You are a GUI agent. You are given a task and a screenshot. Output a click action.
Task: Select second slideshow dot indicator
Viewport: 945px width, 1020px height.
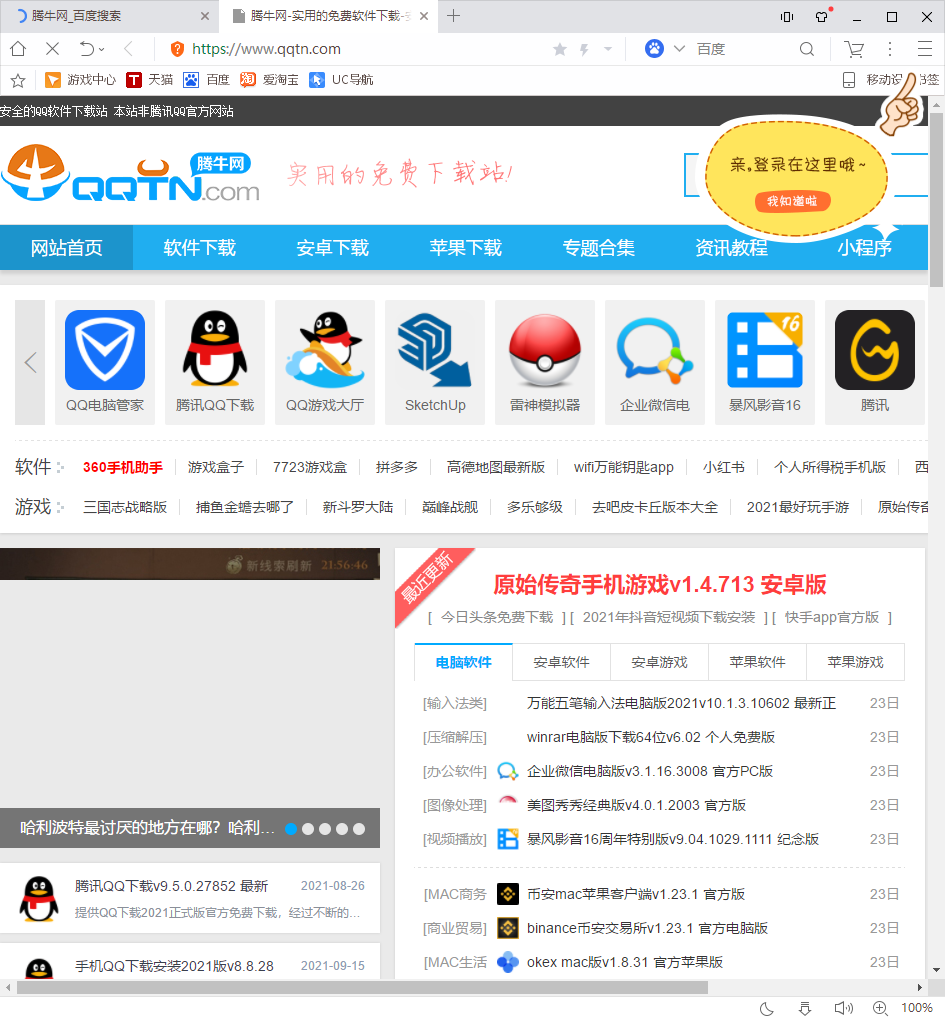coord(308,829)
